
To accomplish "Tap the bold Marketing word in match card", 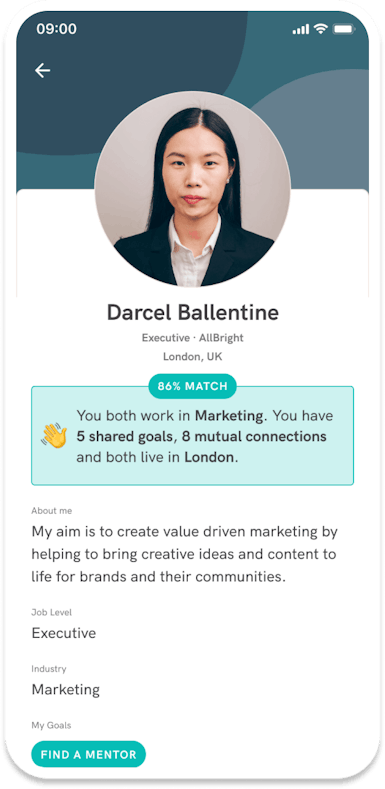I will (229, 416).
